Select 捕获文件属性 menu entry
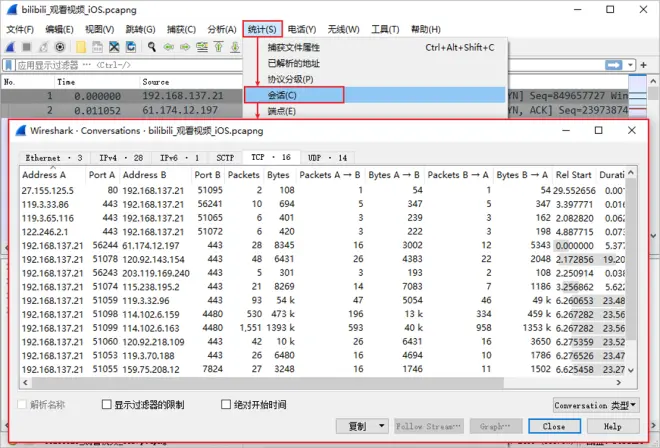Image resolution: width=660 pixels, height=448 pixels. click(x=375, y=48)
